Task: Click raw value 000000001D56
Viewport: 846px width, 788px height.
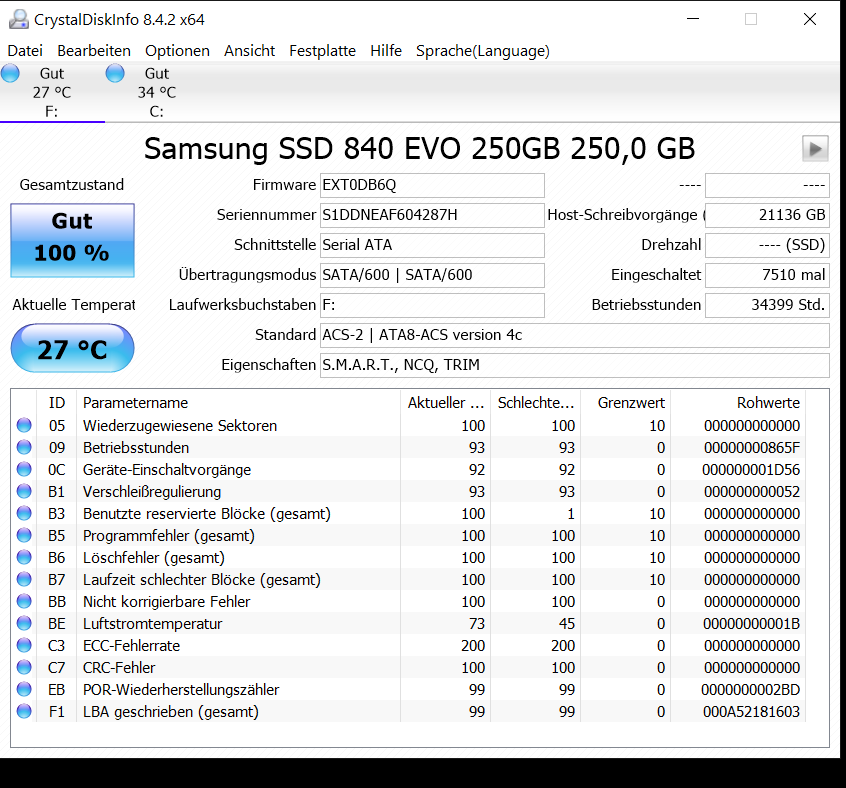Action: tap(751, 470)
